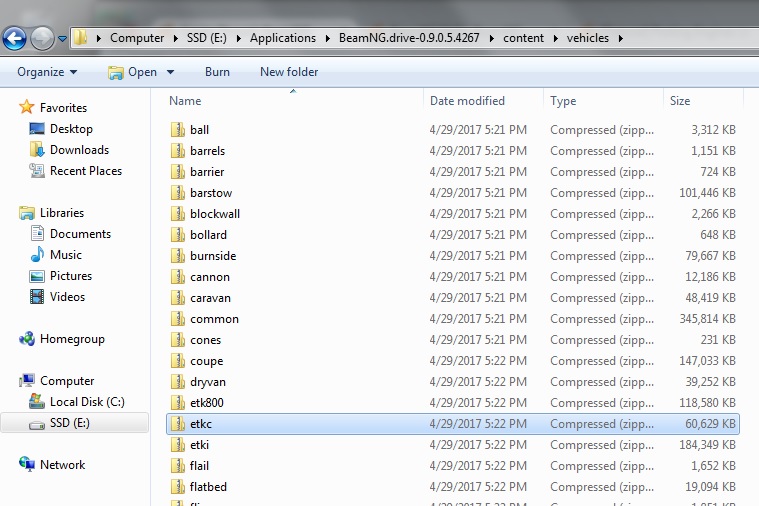Image resolution: width=759 pixels, height=506 pixels.
Task: Select the cones zip file icon
Action: click(178, 340)
